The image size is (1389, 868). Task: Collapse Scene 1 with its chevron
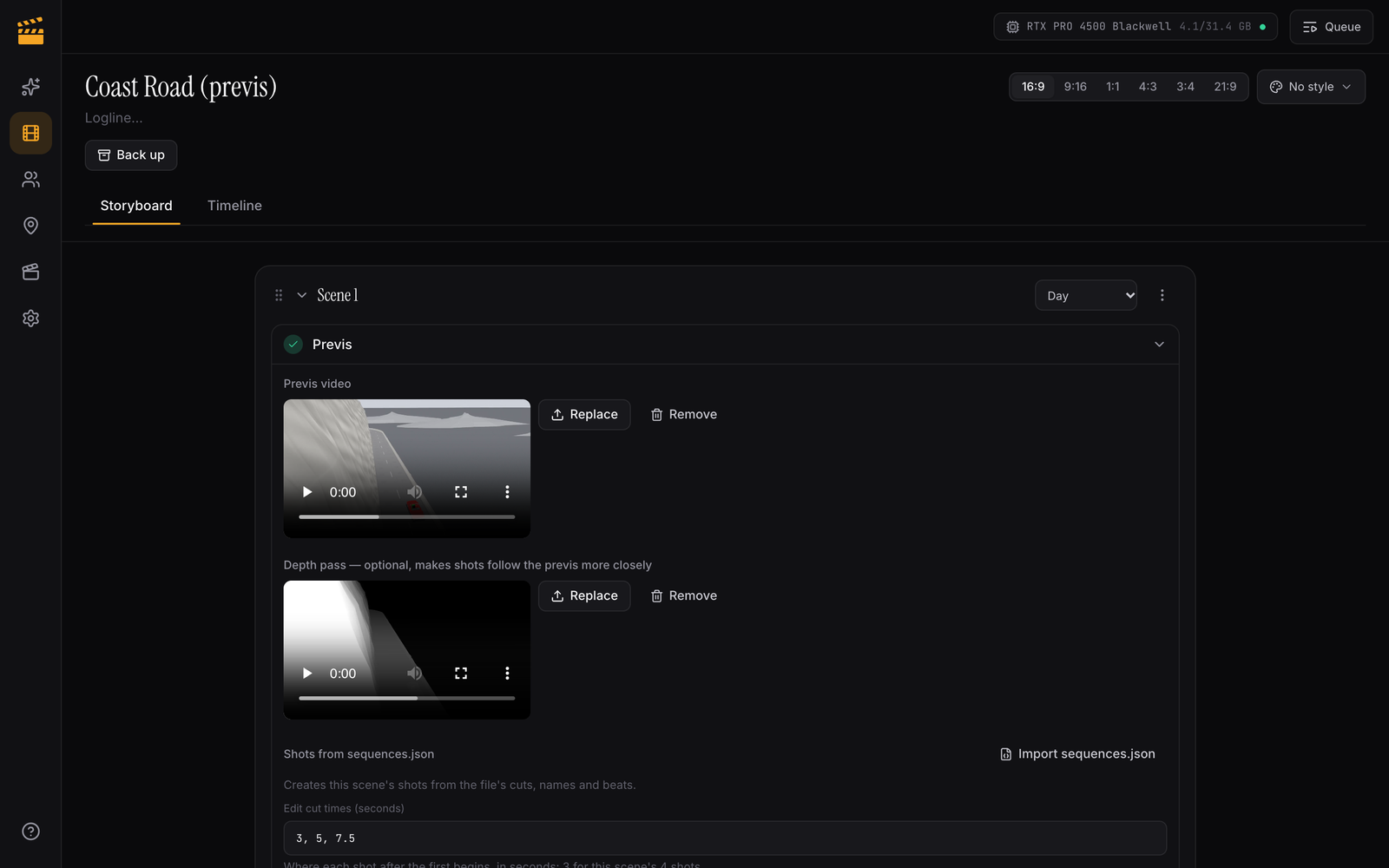point(302,295)
